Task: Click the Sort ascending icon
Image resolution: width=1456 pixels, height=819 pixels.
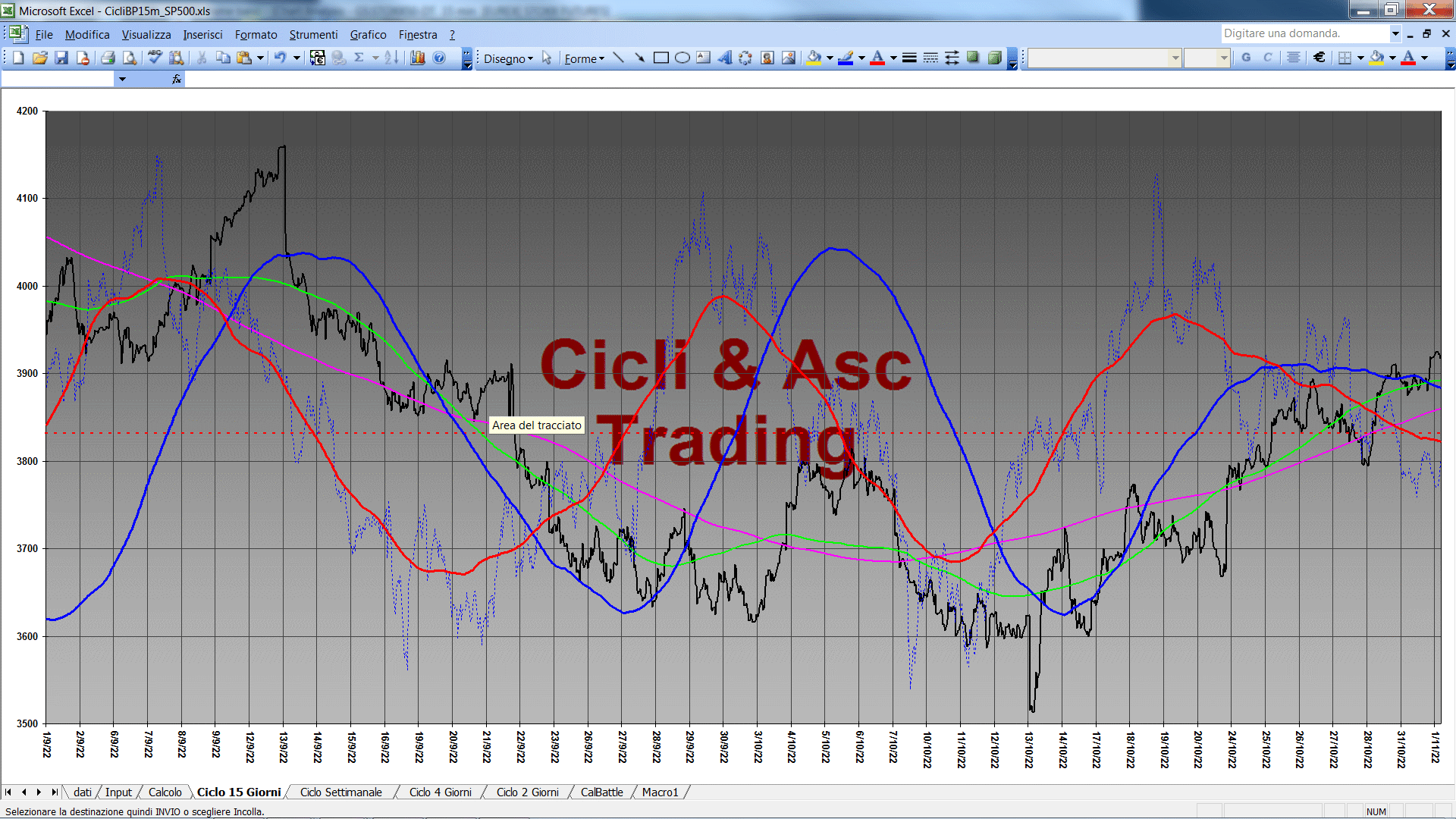Action: click(x=391, y=58)
